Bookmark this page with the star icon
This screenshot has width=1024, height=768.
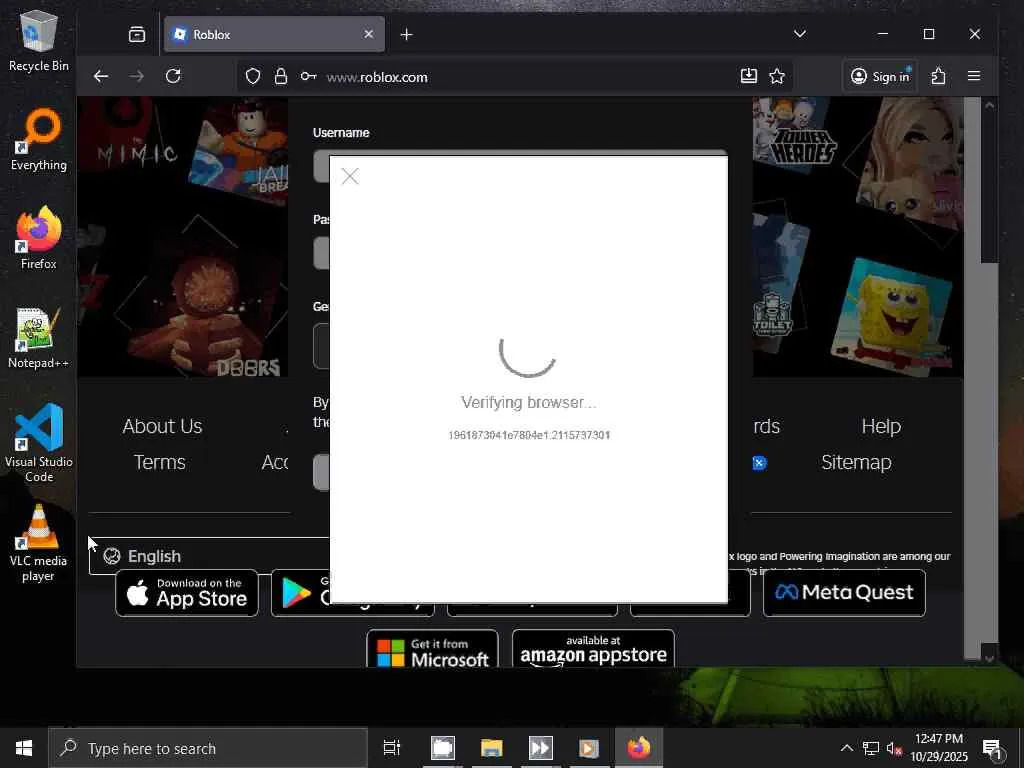(776, 76)
